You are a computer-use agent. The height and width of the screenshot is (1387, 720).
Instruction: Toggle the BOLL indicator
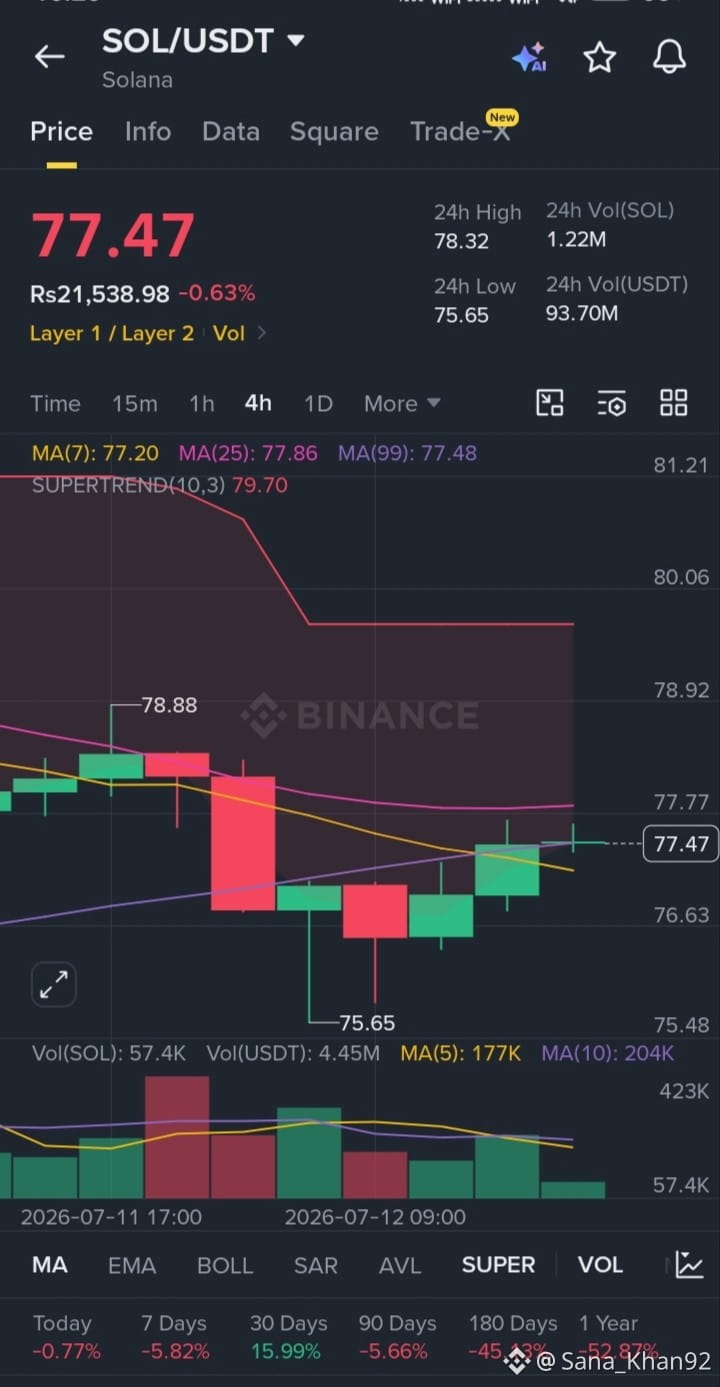225,1265
